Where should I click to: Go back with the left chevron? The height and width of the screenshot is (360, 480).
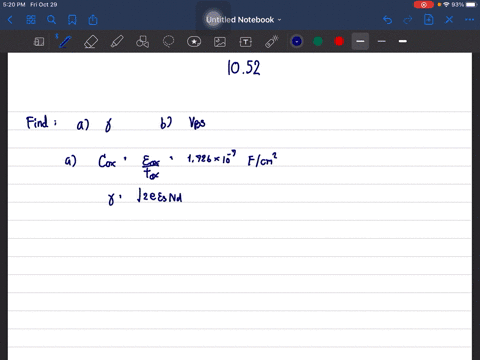coord(10,20)
